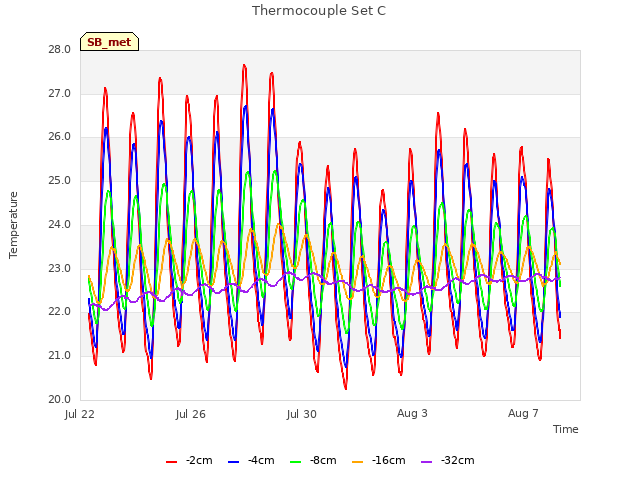Select the green -8cm legend swatch

tap(296, 462)
